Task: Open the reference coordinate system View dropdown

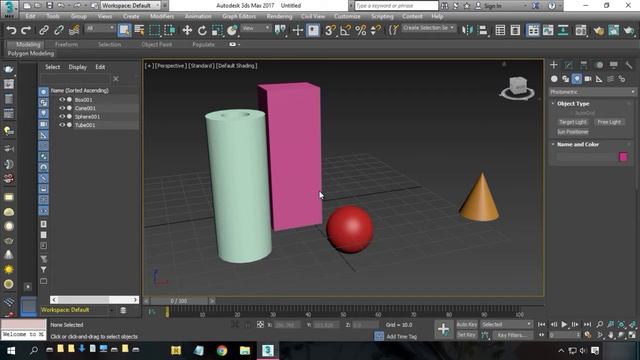Action: point(256,28)
